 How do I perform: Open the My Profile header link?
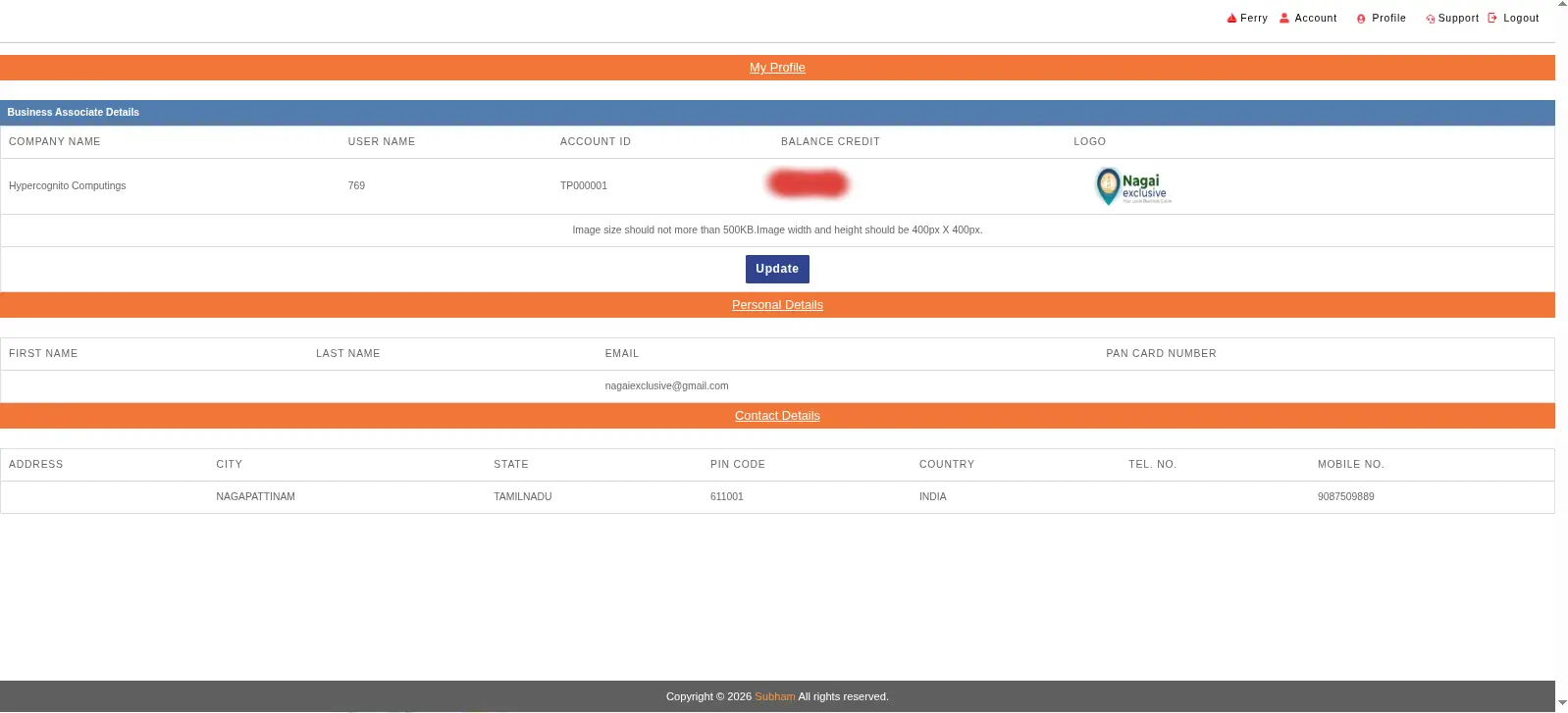(777, 68)
